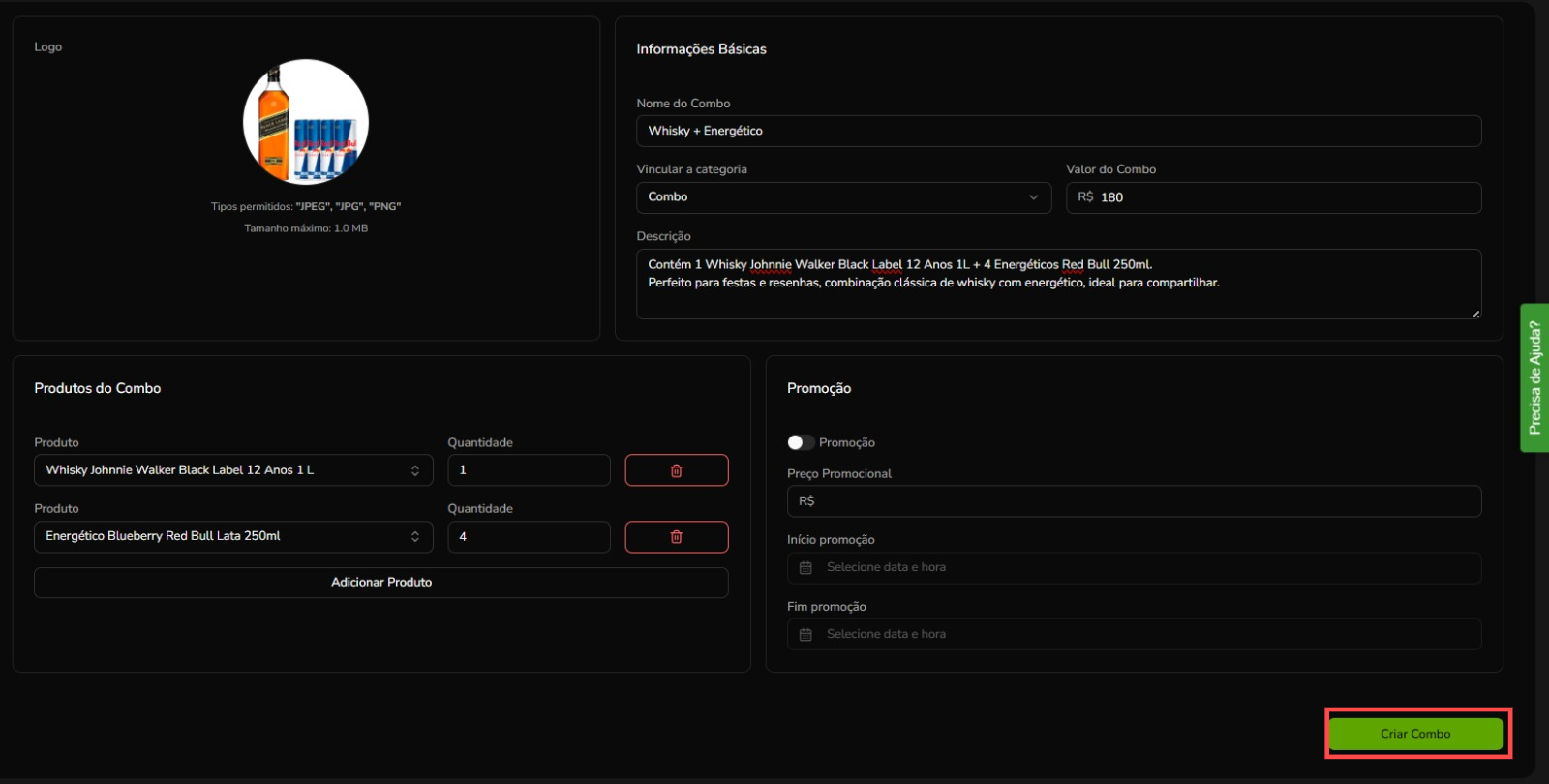Click the Tipos permitidos file types text

click(x=306, y=206)
